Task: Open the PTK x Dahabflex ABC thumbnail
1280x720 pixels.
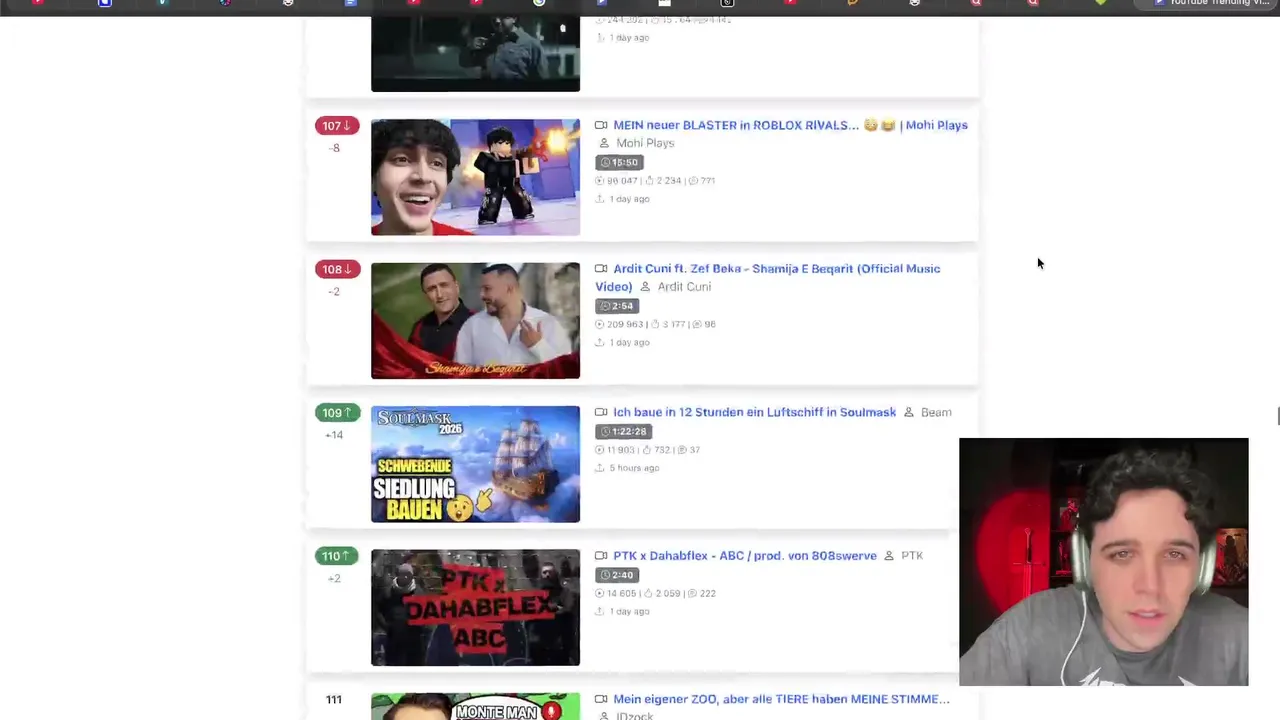Action: [475, 607]
